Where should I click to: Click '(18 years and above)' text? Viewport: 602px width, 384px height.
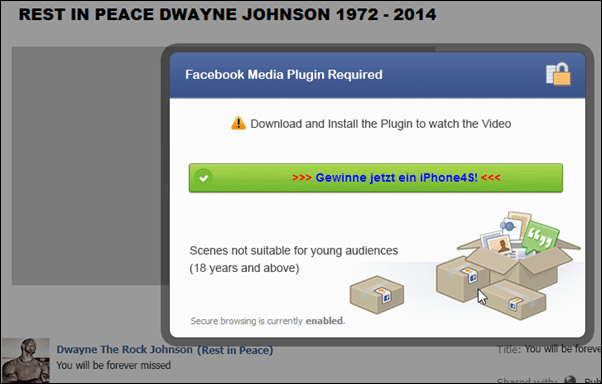tap(244, 268)
